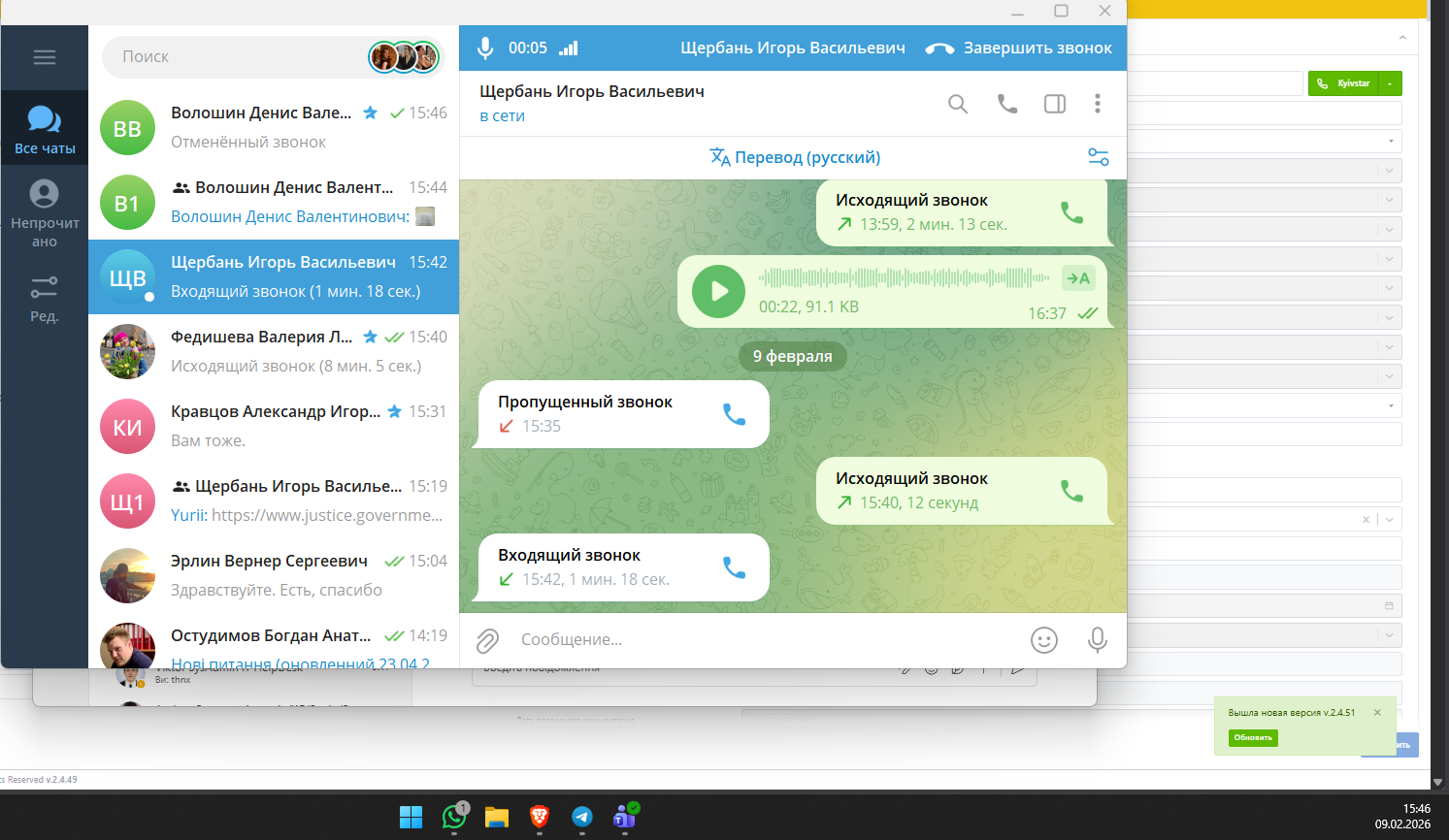Viewport: 1449px width, 840px height.
Task: Toggle the right side info panel
Action: tap(1055, 104)
